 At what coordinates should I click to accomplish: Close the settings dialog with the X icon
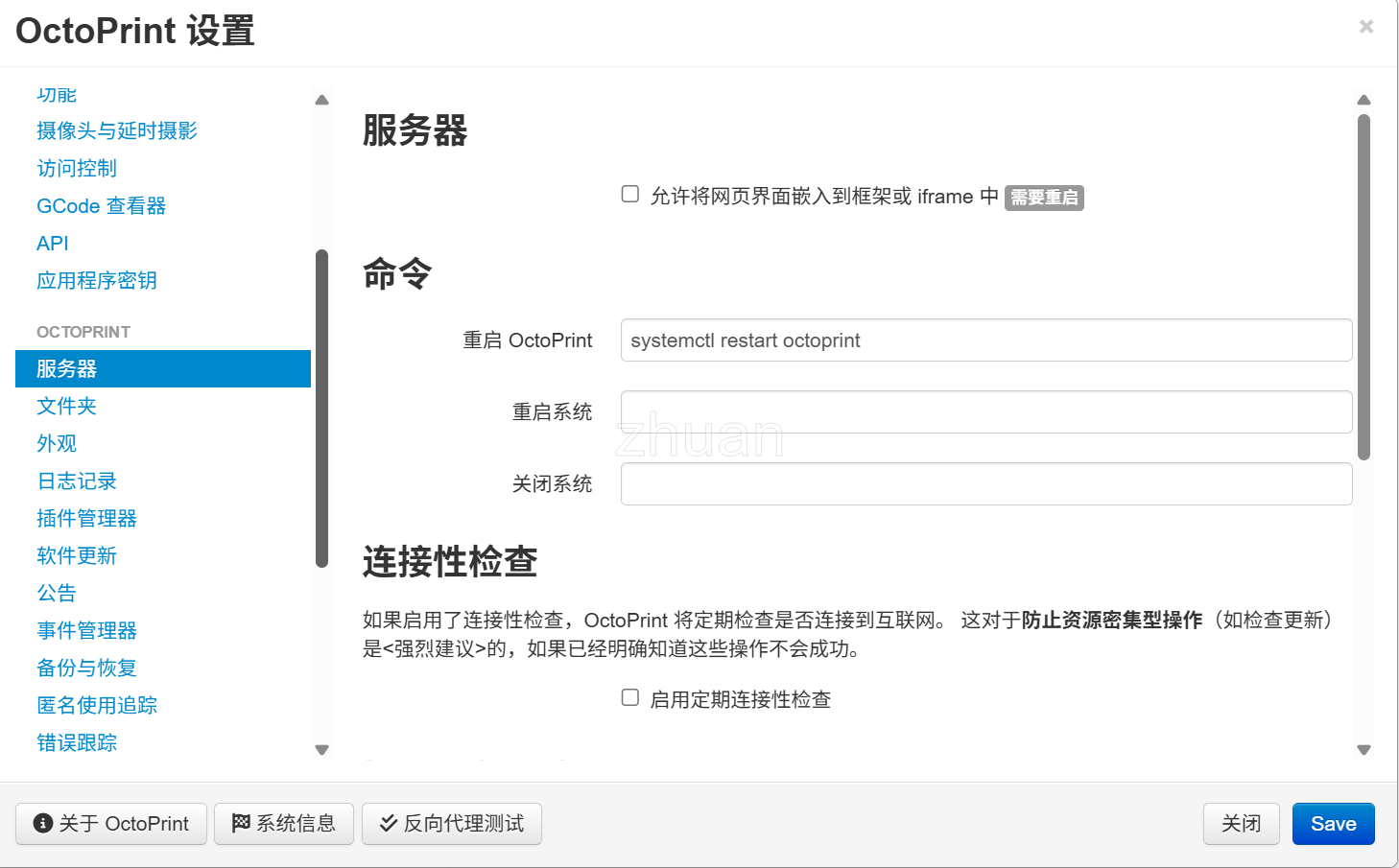tap(1366, 27)
